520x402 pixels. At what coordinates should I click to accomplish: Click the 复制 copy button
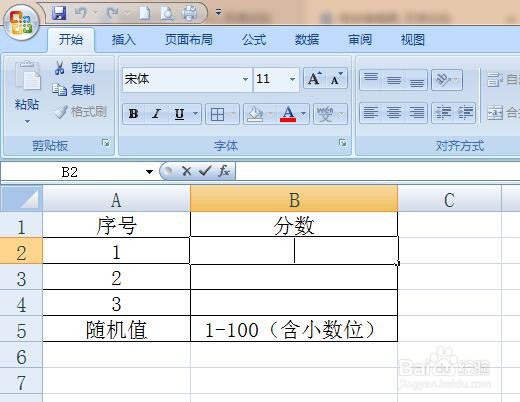pos(74,90)
